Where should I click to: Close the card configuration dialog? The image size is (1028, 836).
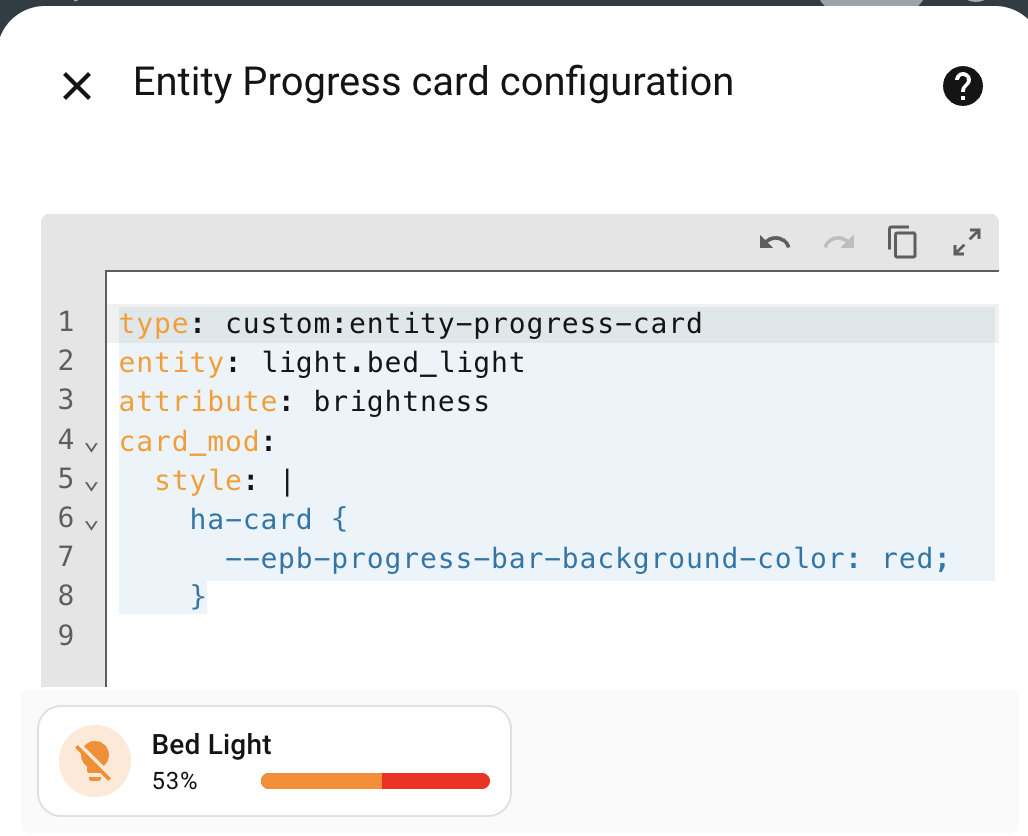tap(77, 87)
